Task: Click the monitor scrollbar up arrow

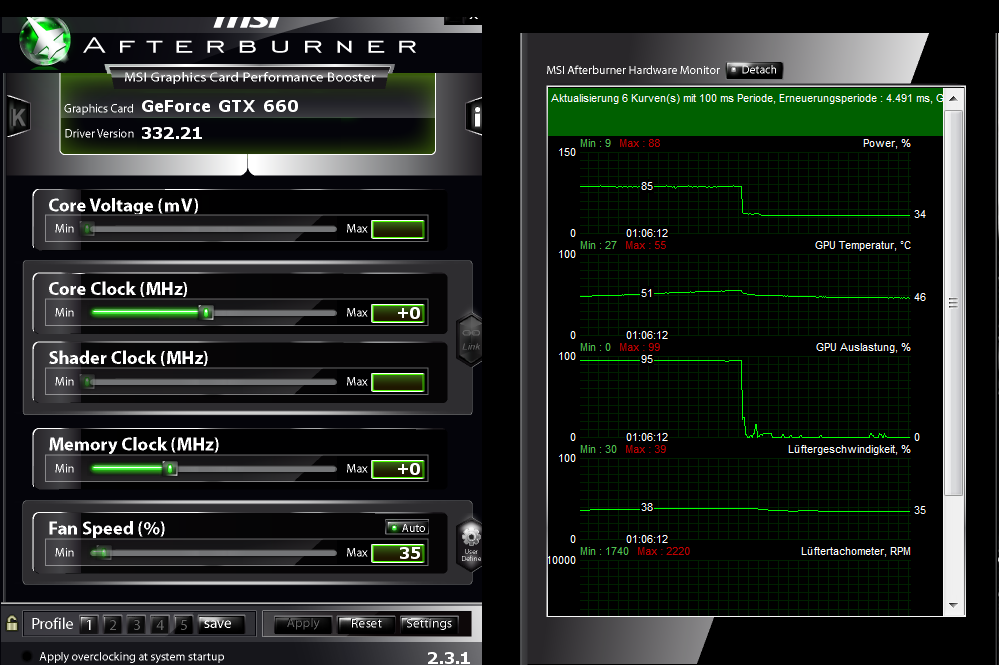Action: click(x=953, y=99)
